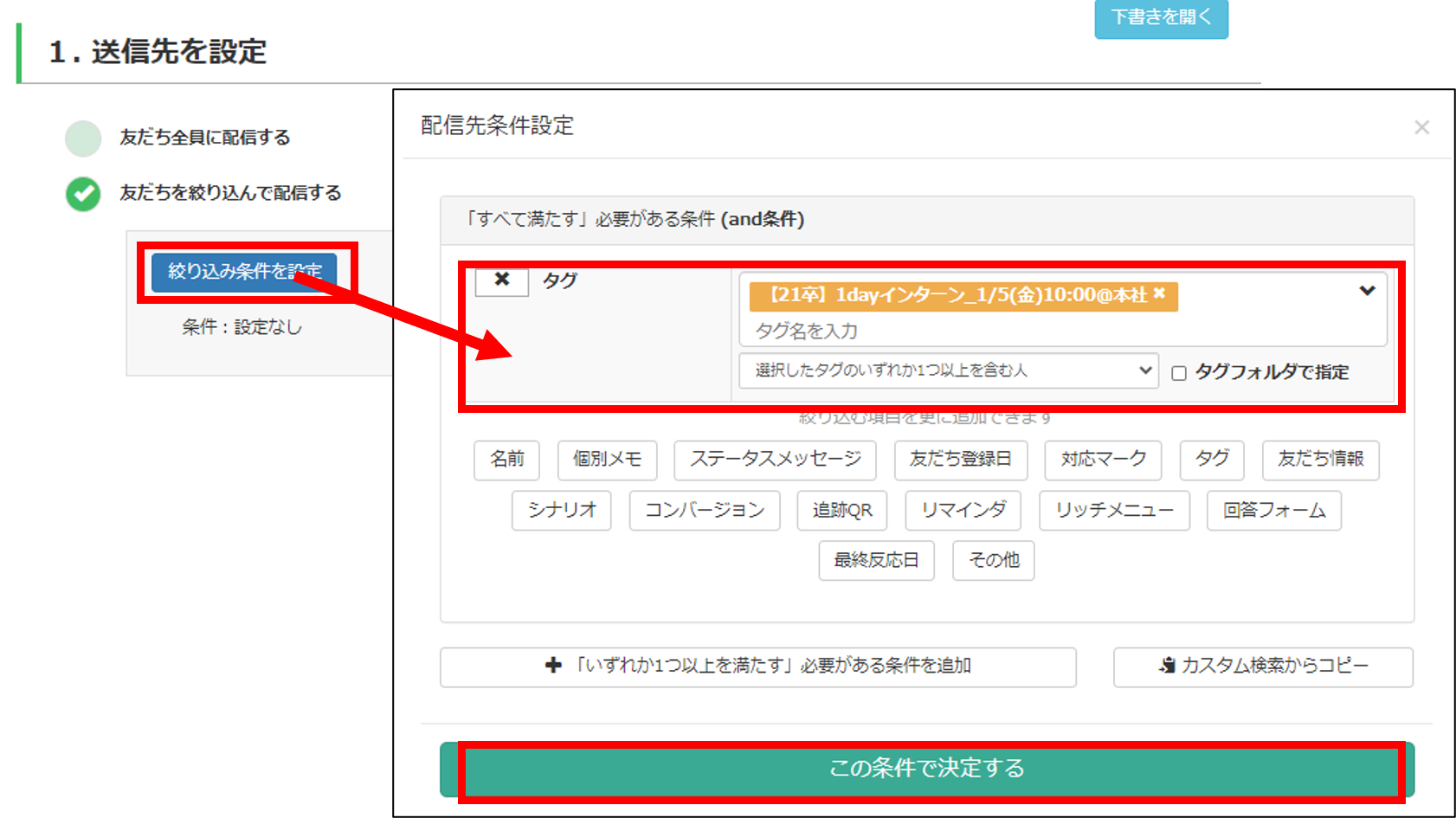Click カスタム検索からコピー button
Screen dimensions: 1456x818
(1263, 667)
